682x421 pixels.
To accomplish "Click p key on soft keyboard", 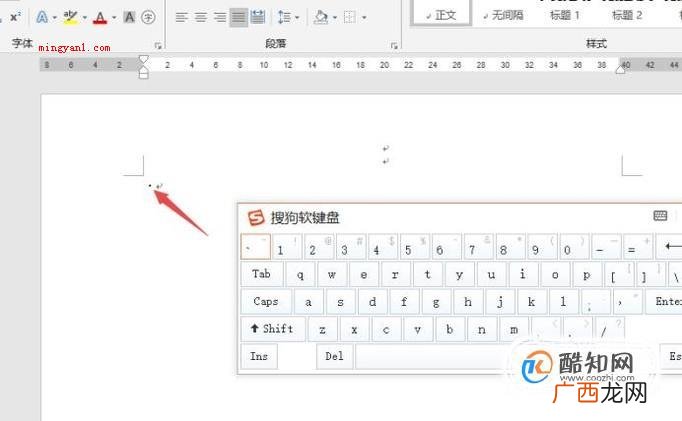I will click(587, 274).
